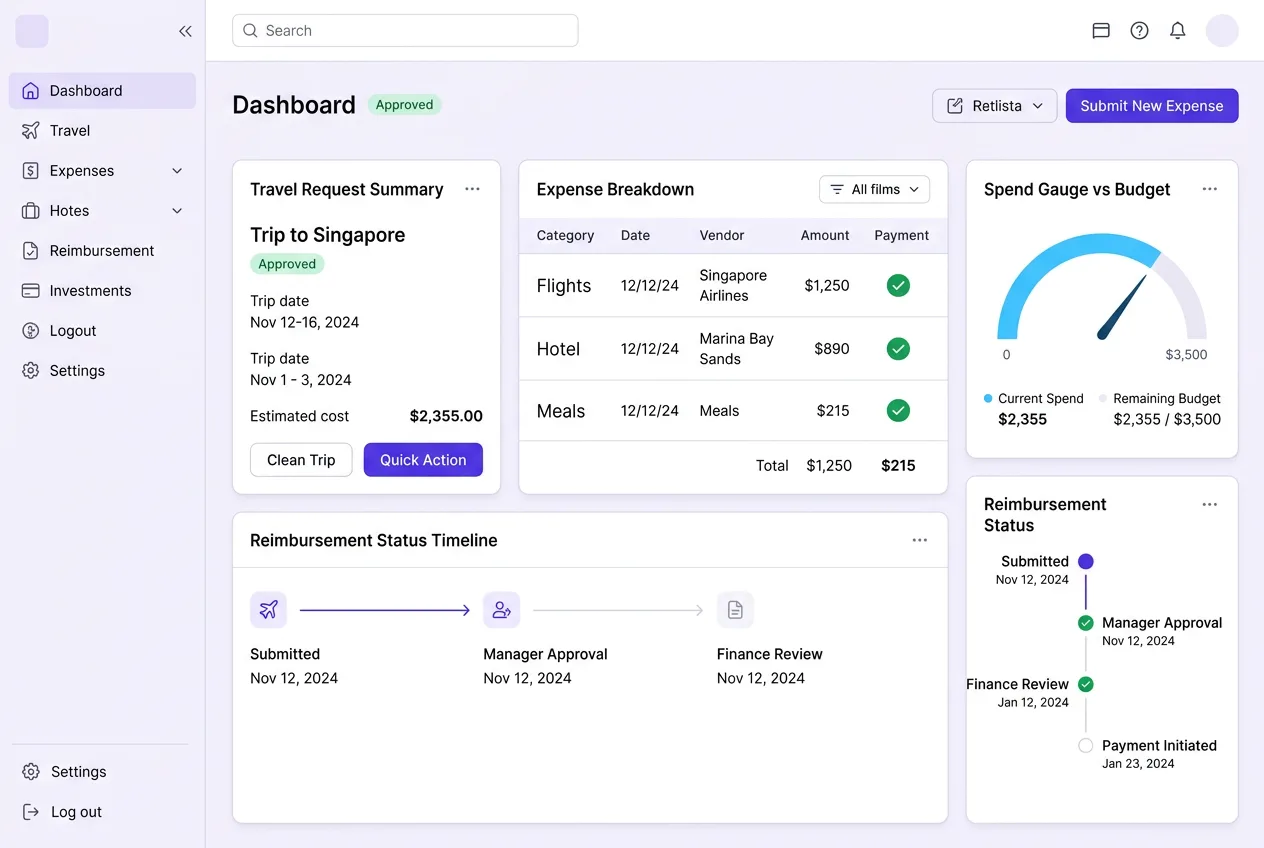1264x848 pixels.
Task: Expand the Expenses sidebar submenu
Action: tap(177, 171)
